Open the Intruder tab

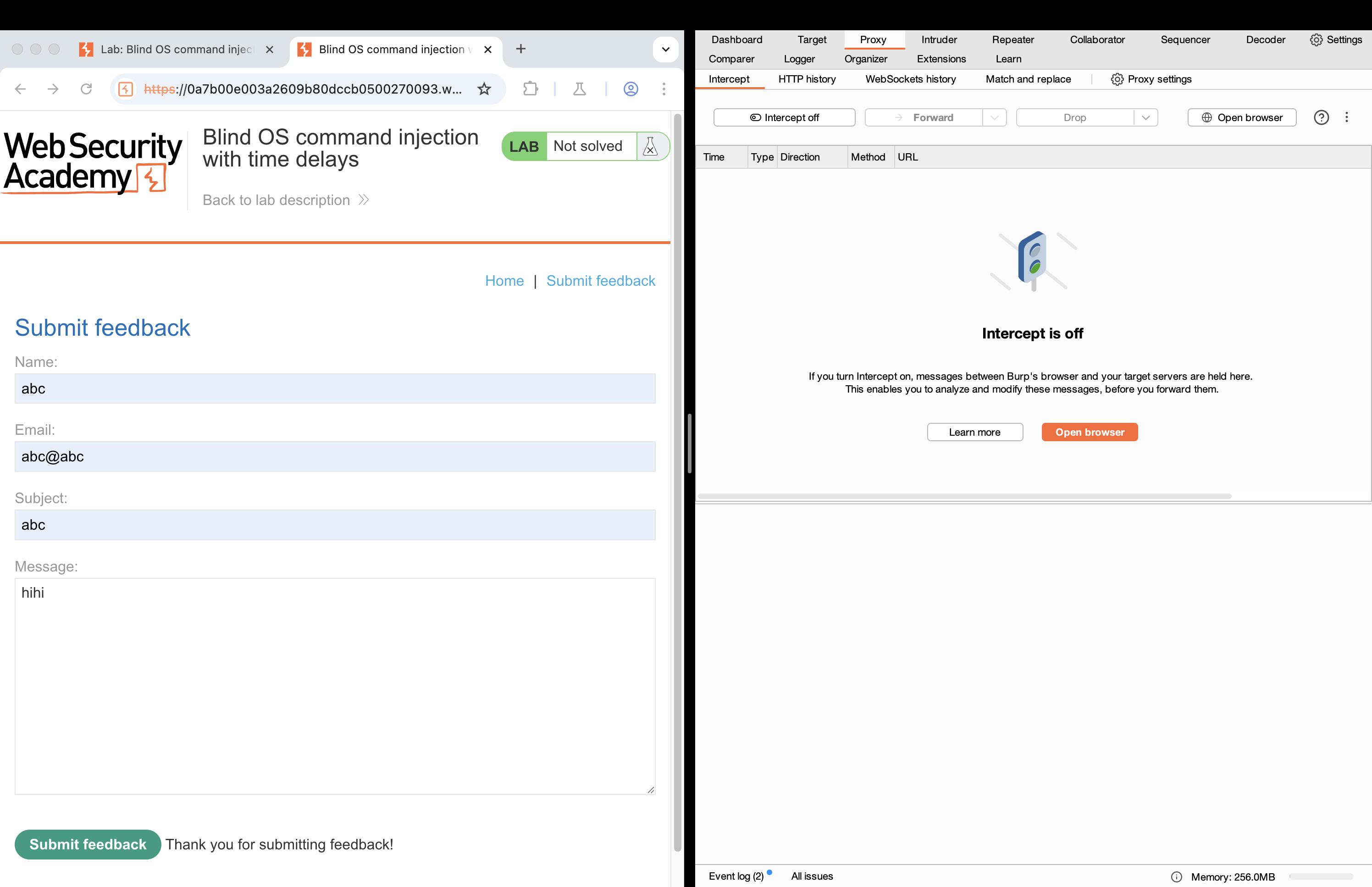tap(939, 40)
